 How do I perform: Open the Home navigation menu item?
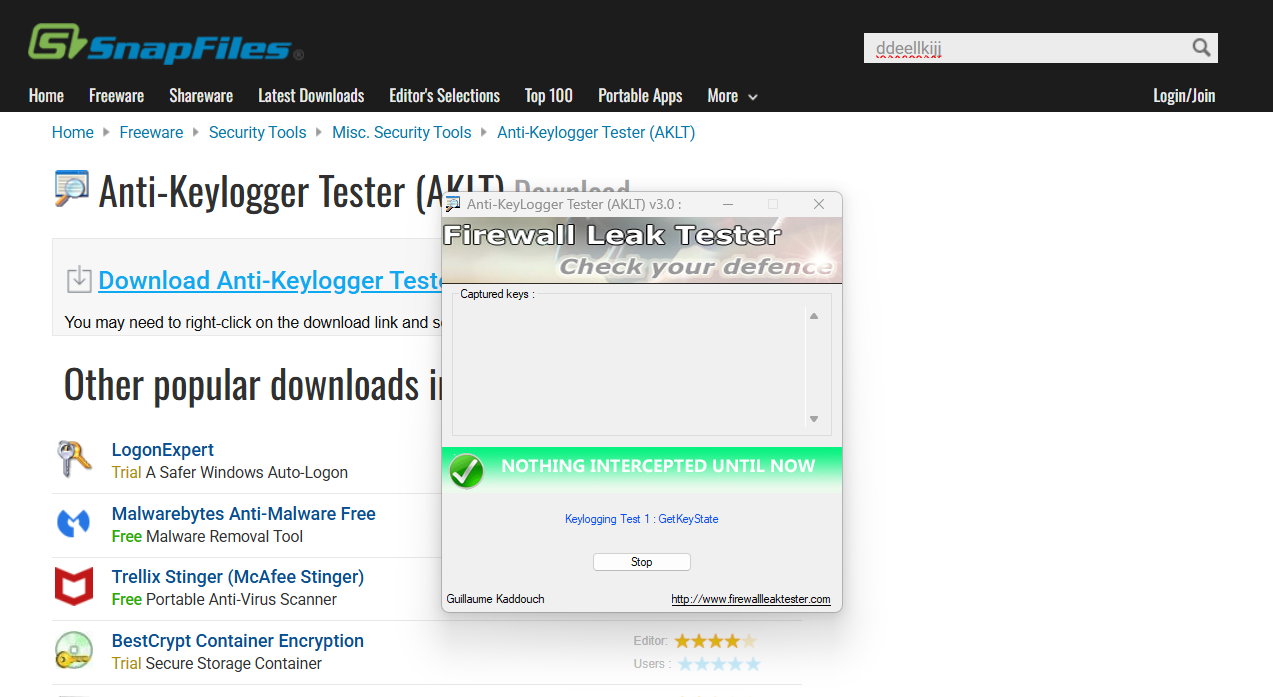(46, 96)
